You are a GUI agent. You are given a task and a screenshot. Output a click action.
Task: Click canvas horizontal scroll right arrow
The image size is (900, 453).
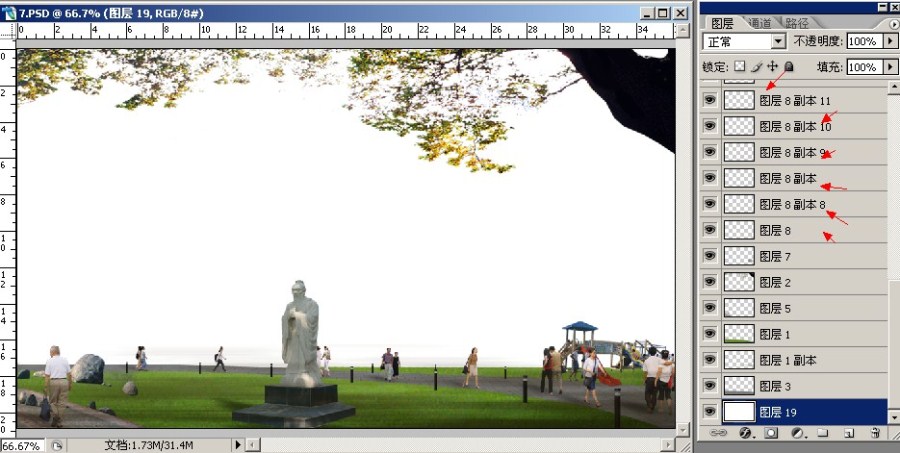pyautogui.click(x=668, y=445)
